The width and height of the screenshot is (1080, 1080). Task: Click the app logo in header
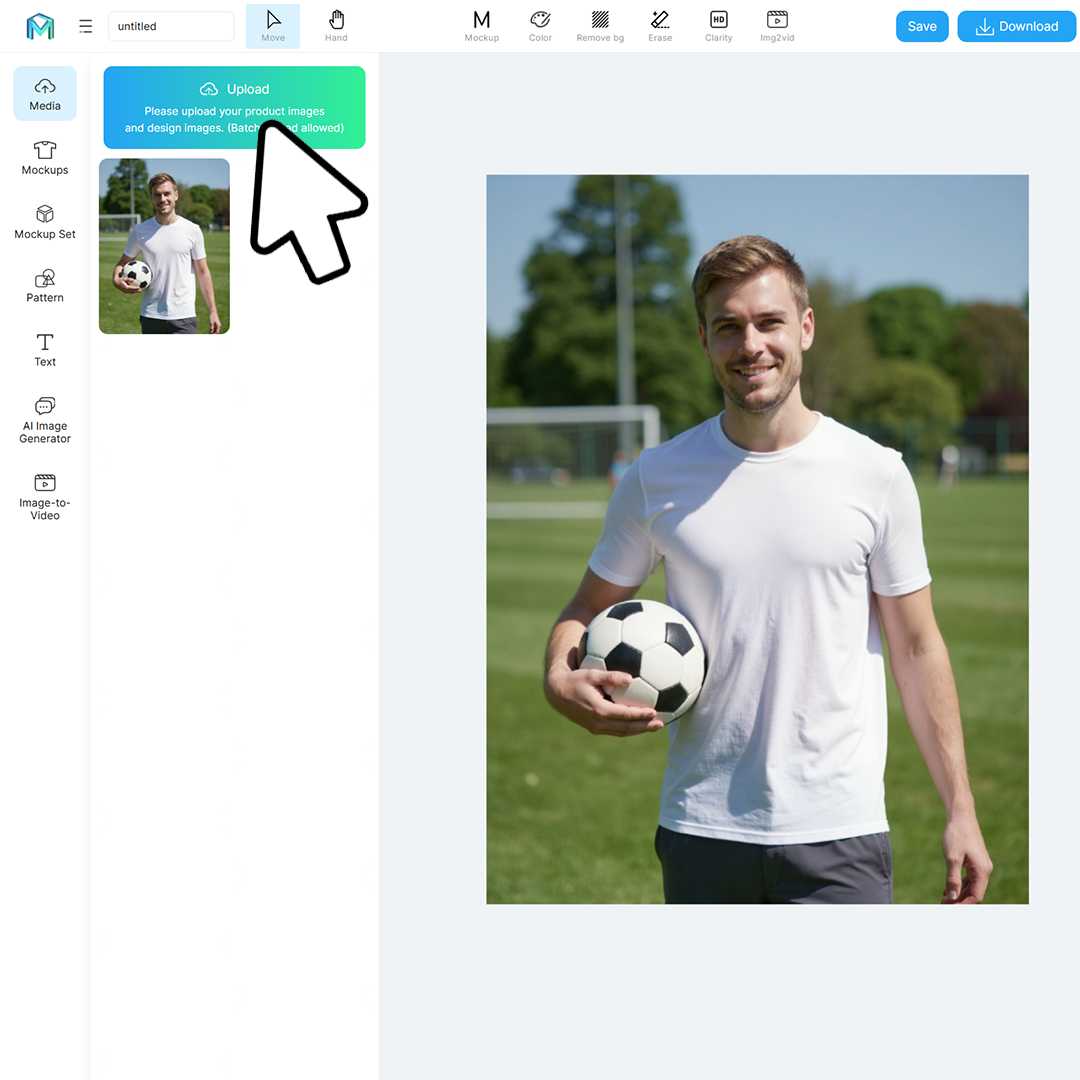pyautogui.click(x=40, y=26)
